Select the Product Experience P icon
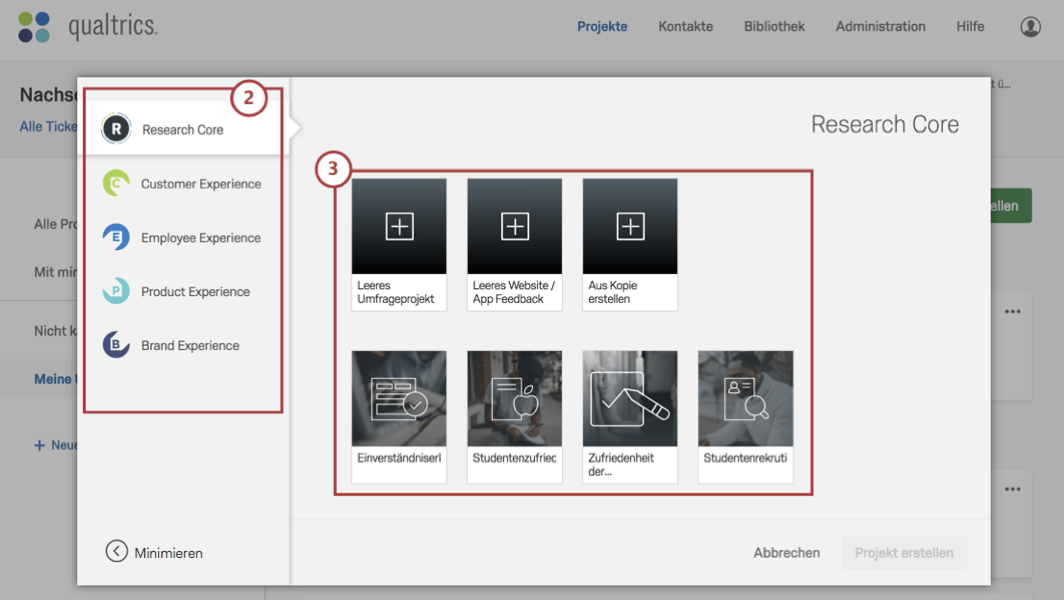The height and width of the screenshot is (600, 1064). pos(116,290)
